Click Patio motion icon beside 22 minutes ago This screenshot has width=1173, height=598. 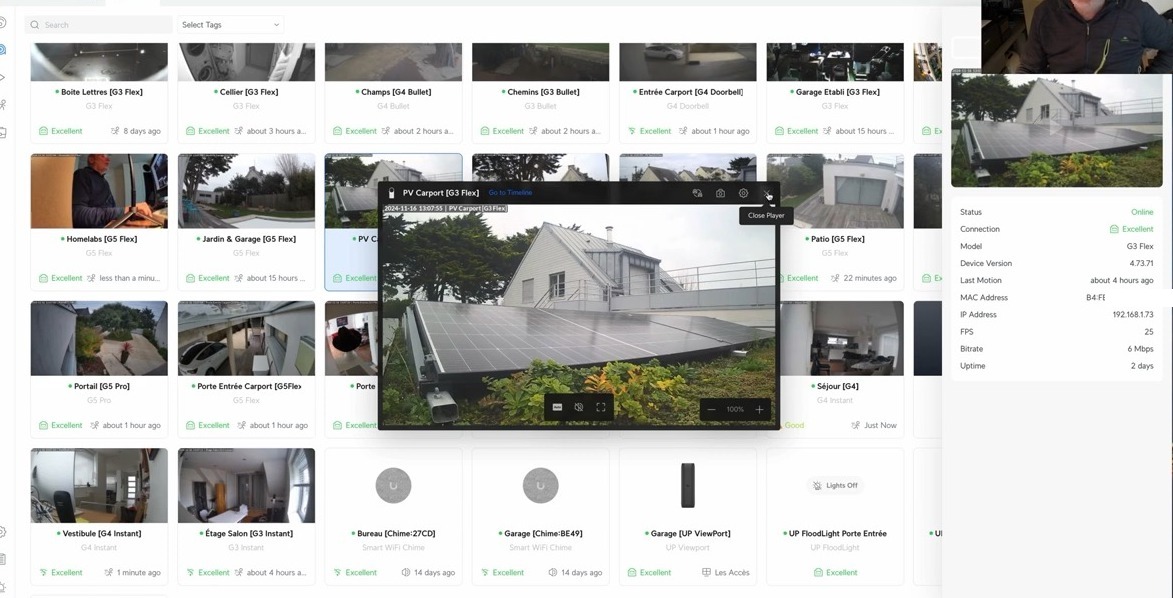835,278
